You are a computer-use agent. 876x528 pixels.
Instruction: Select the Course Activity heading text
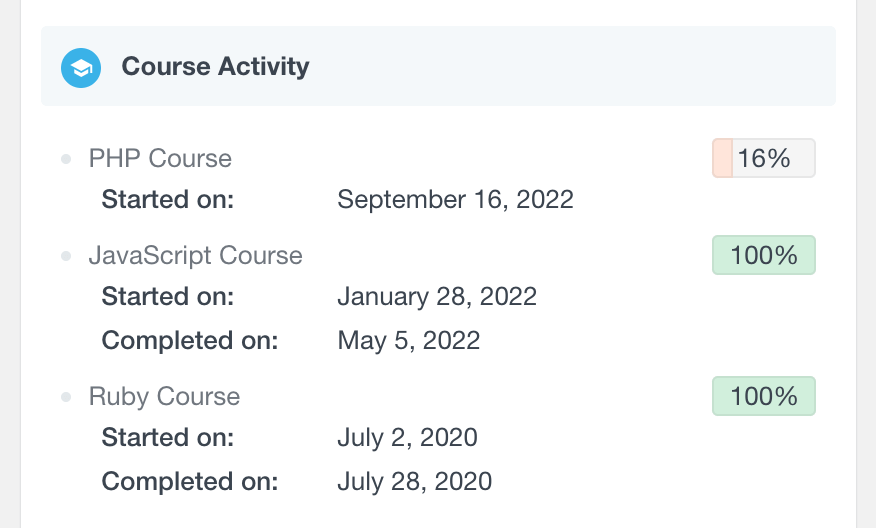[215, 66]
